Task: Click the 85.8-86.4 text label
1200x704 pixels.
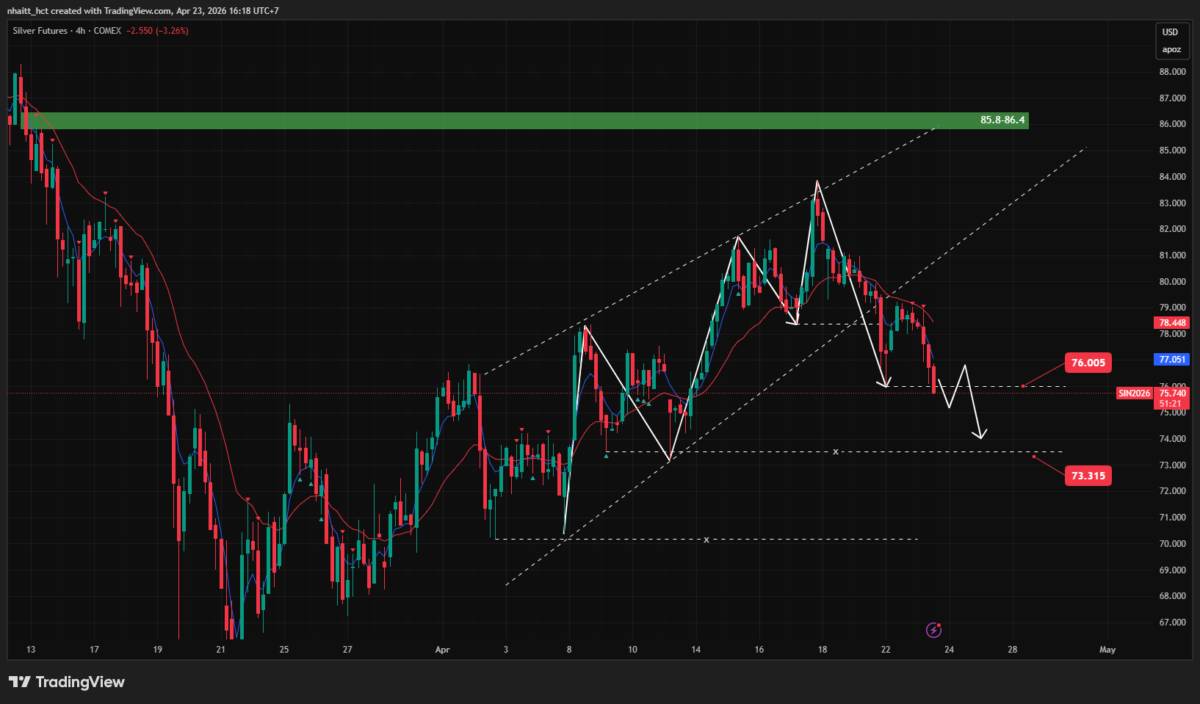Action: [1002, 121]
